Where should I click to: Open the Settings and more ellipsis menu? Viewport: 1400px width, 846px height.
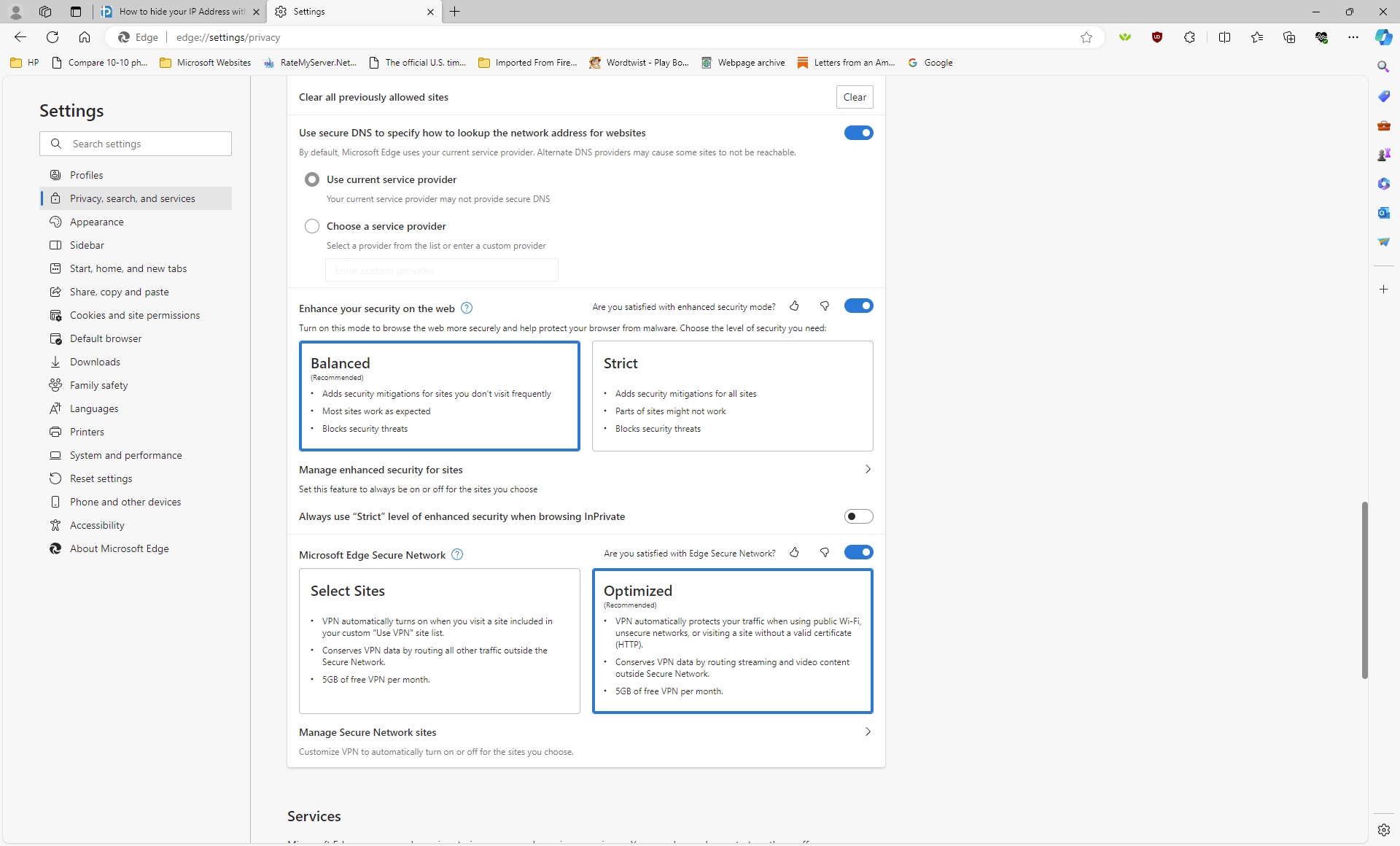(1353, 37)
